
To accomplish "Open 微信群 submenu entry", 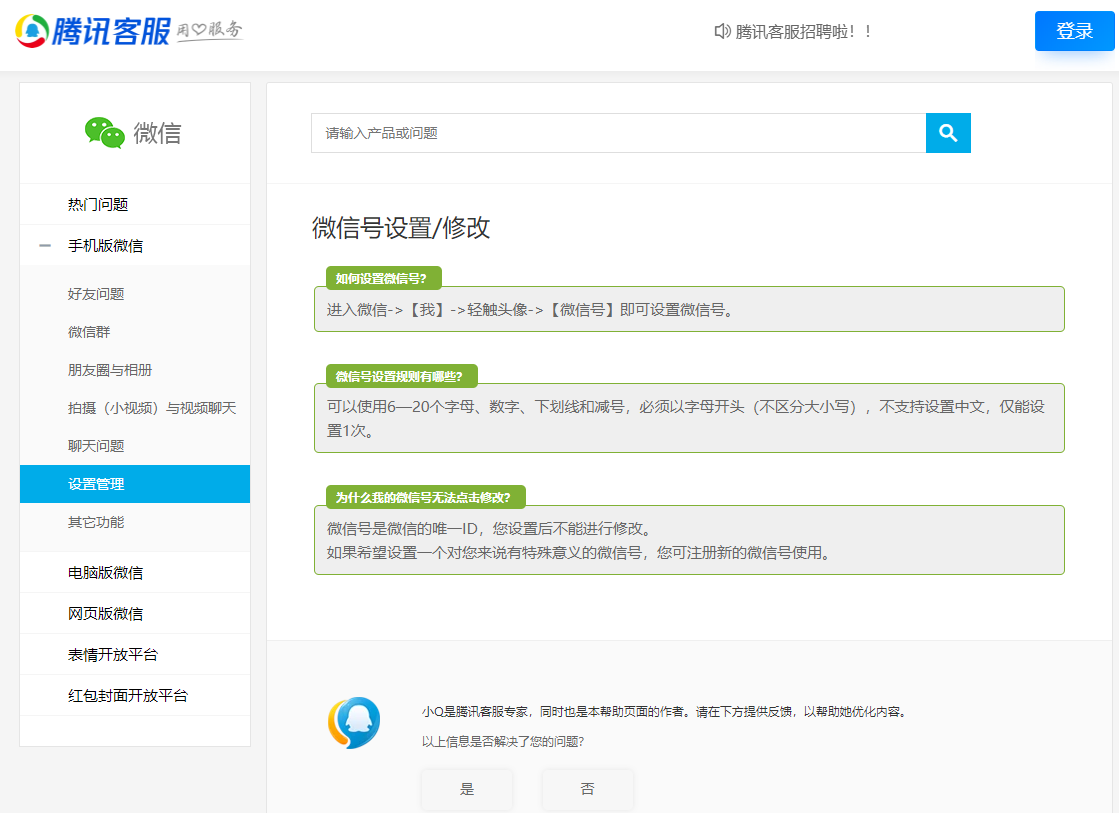I will coord(88,332).
